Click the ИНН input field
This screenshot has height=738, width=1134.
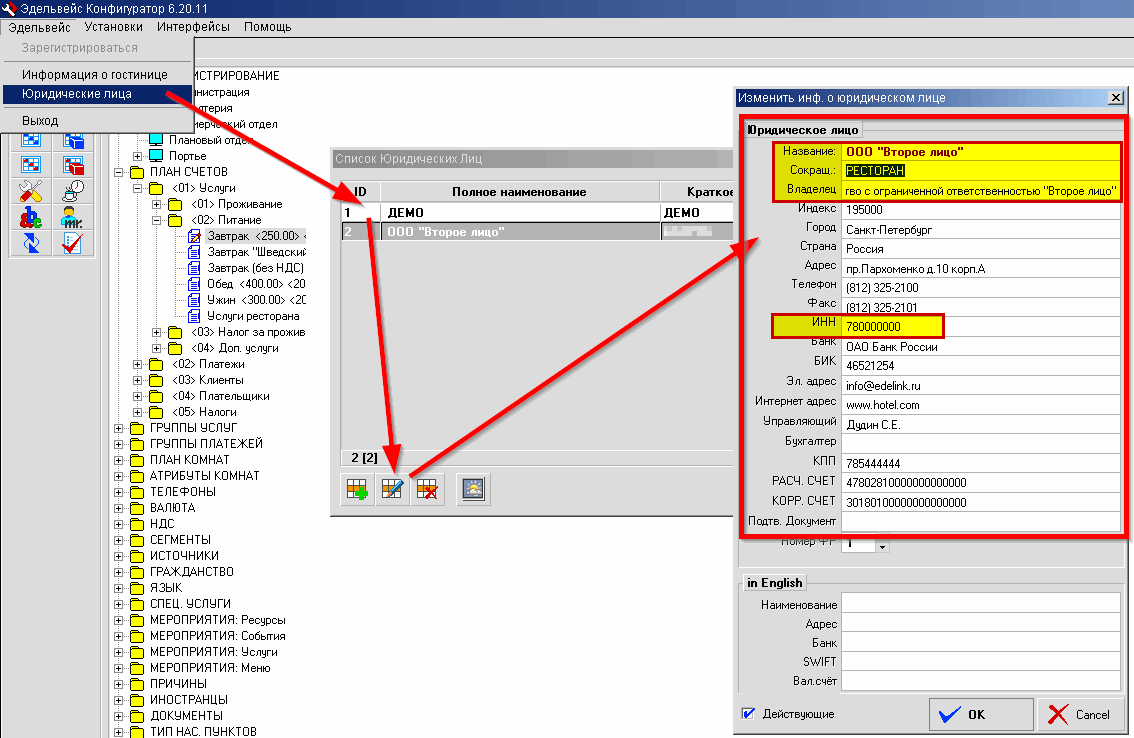click(x=980, y=327)
